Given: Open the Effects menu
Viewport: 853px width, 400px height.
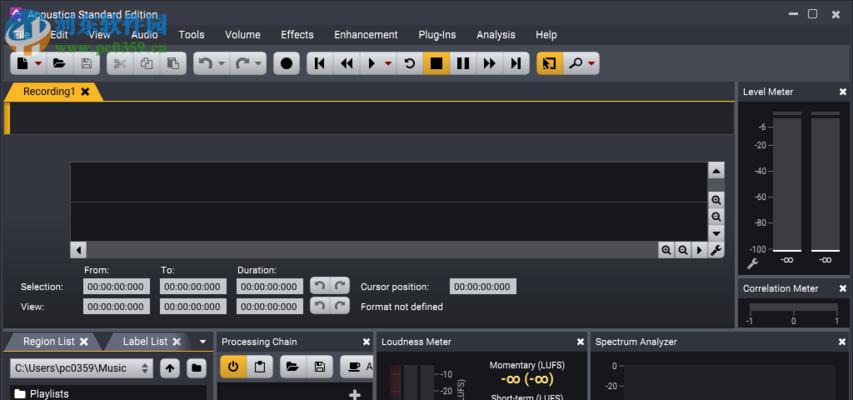Looking at the screenshot, I should [297, 34].
